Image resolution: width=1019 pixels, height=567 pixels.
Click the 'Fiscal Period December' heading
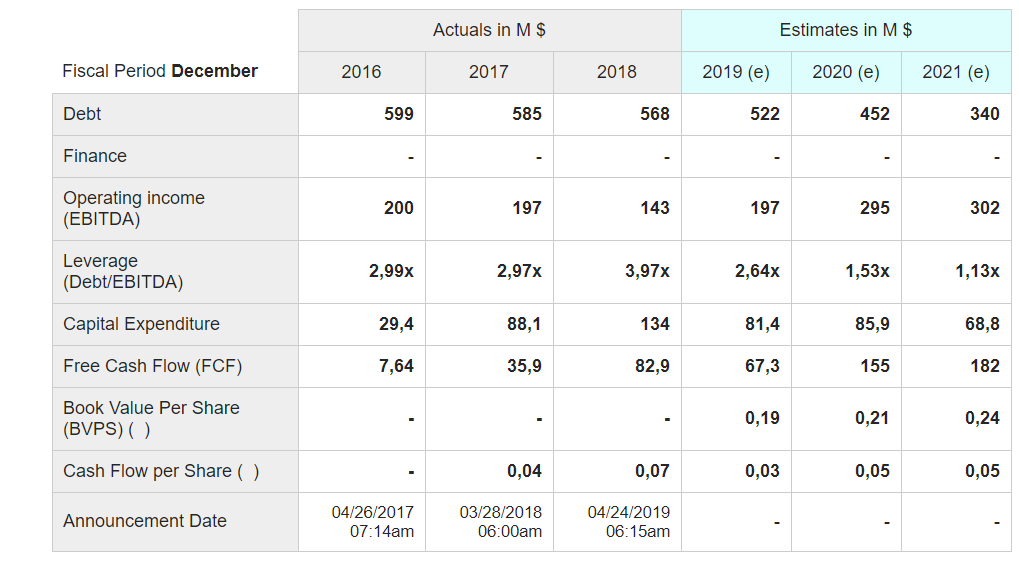click(160, 71)
